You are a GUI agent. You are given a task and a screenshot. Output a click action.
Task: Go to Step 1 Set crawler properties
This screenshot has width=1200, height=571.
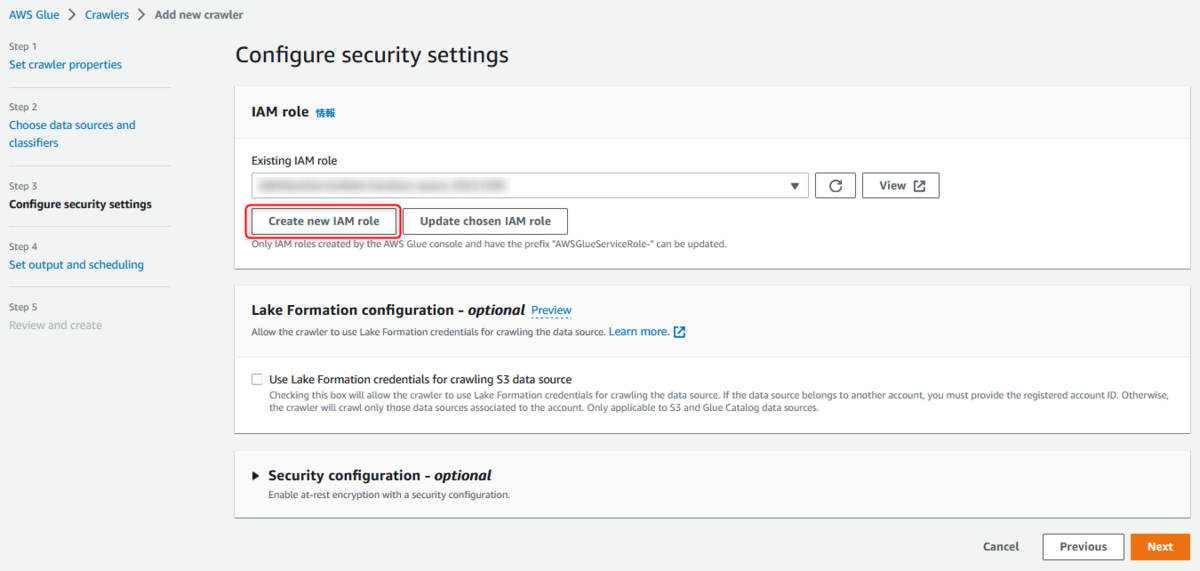[65, 65]
